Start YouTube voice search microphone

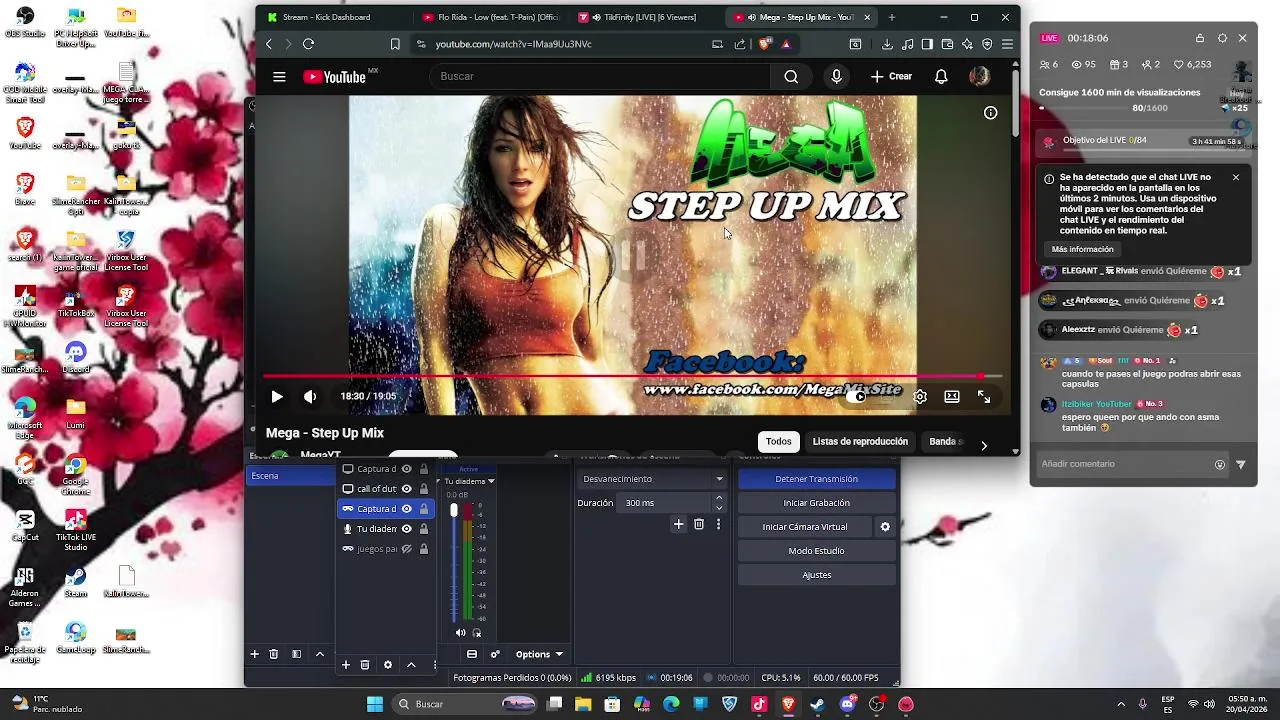coord(837,77)
